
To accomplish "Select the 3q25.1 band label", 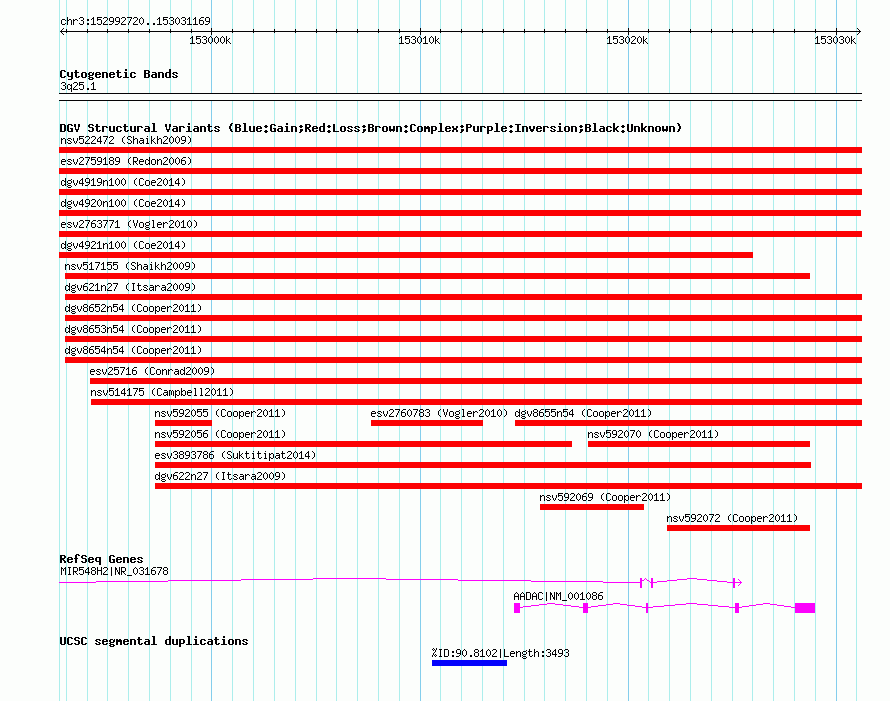I will pos(78,86).
